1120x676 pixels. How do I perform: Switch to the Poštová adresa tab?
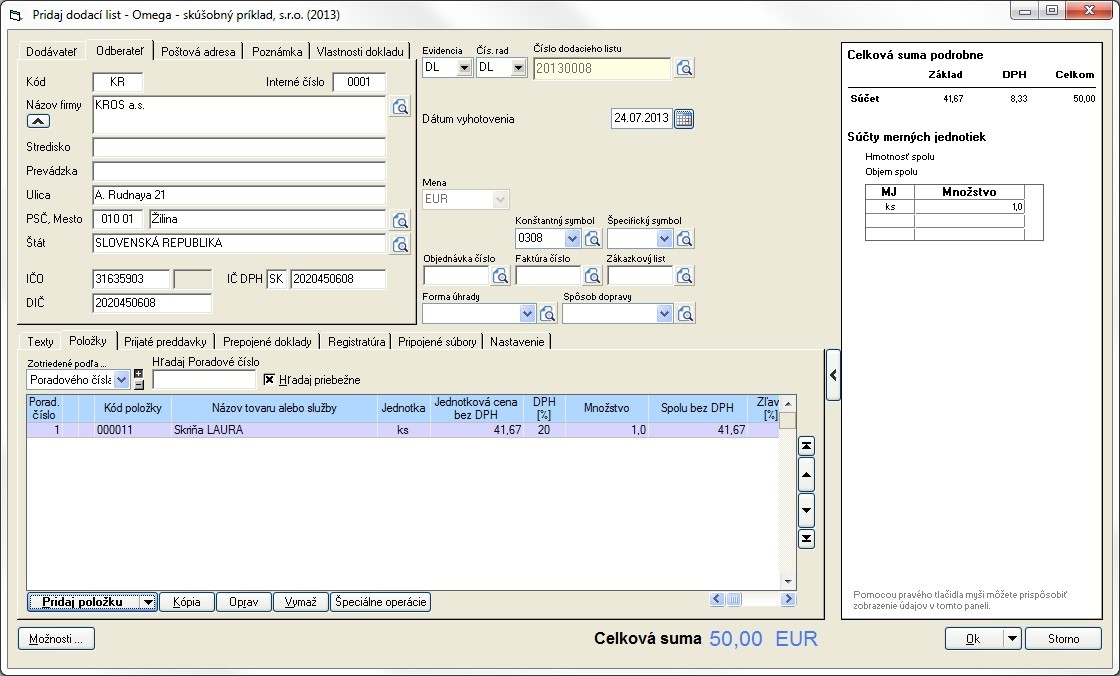pyautogui.click(x=198, y=51)
